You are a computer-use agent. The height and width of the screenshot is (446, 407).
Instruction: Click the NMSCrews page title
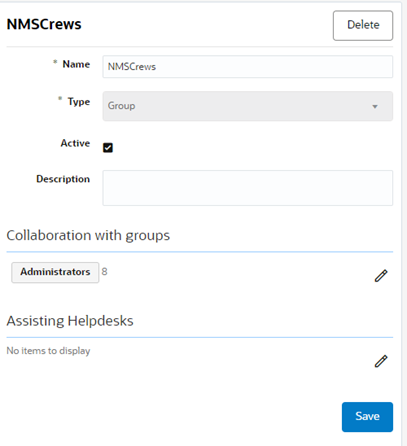(44, 24)
